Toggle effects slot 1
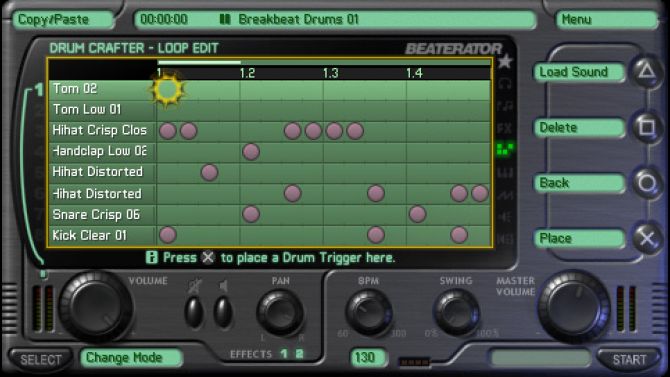This screenshot has width=670, height=377. (x=284, y=354)
